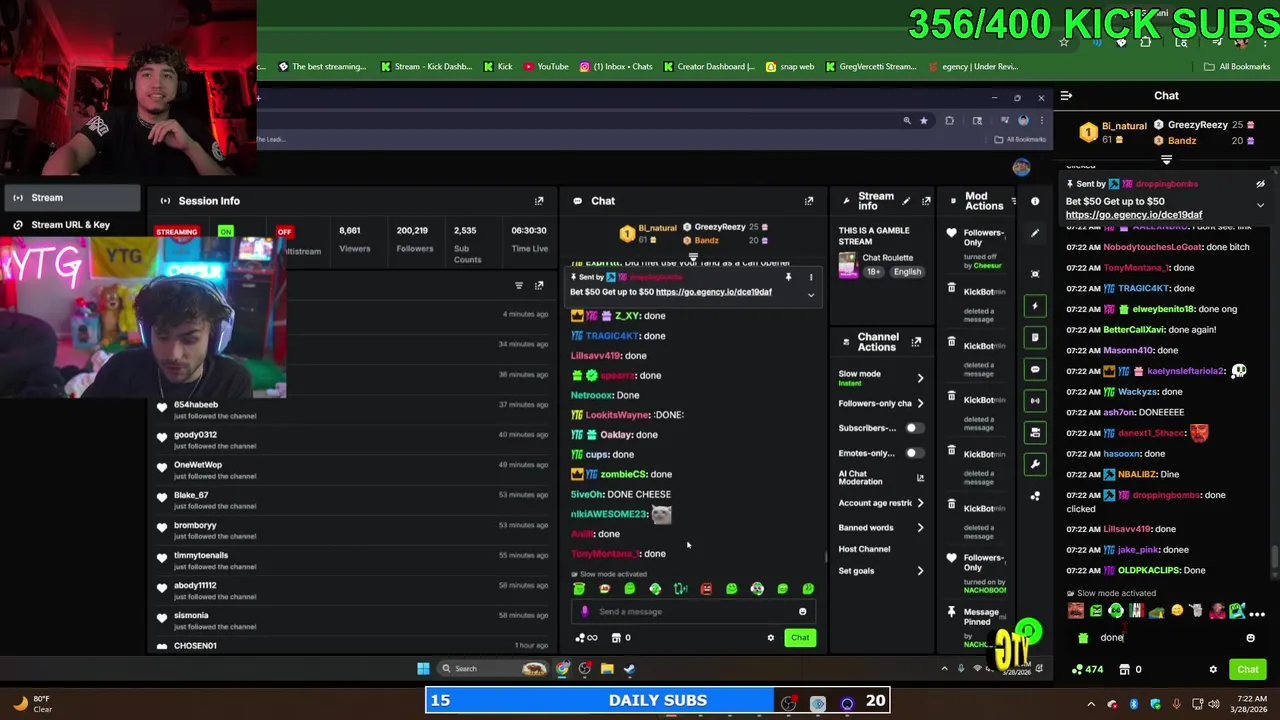The width and height of the screenshot is (1280, 720).
Task: Edit Stream info with the pencil icon
Action: 906,201
